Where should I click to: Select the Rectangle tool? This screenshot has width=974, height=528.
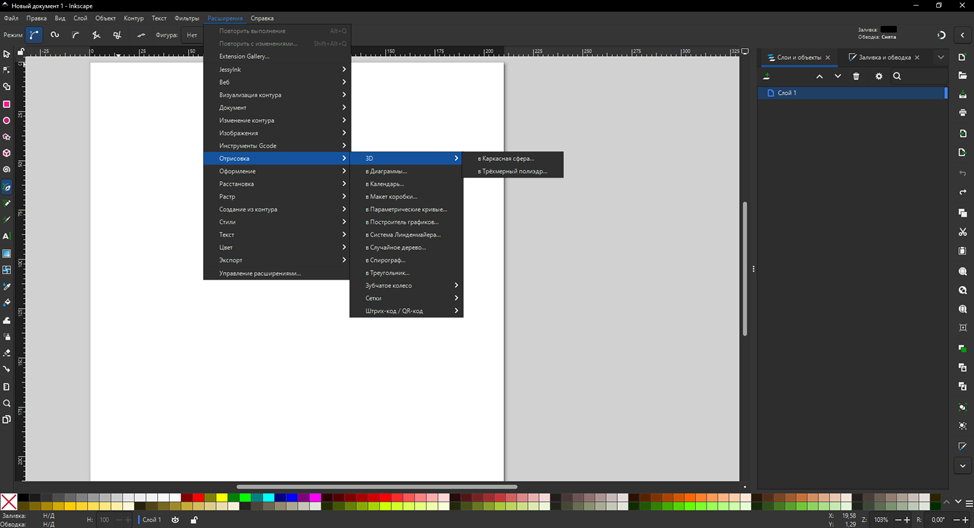point(7,104)
